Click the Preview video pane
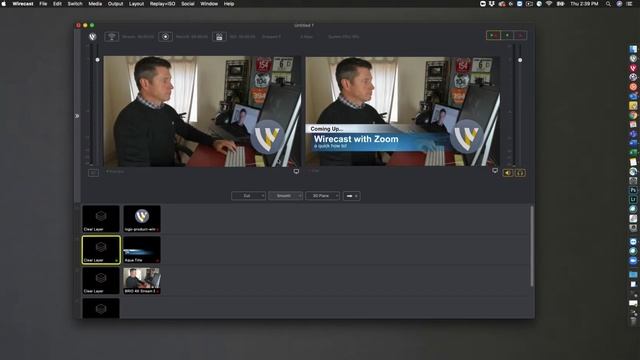 tap(202, 111)
